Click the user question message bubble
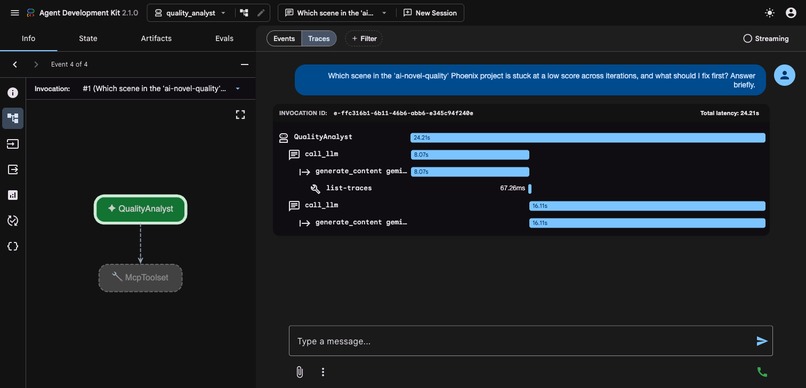 530,80
